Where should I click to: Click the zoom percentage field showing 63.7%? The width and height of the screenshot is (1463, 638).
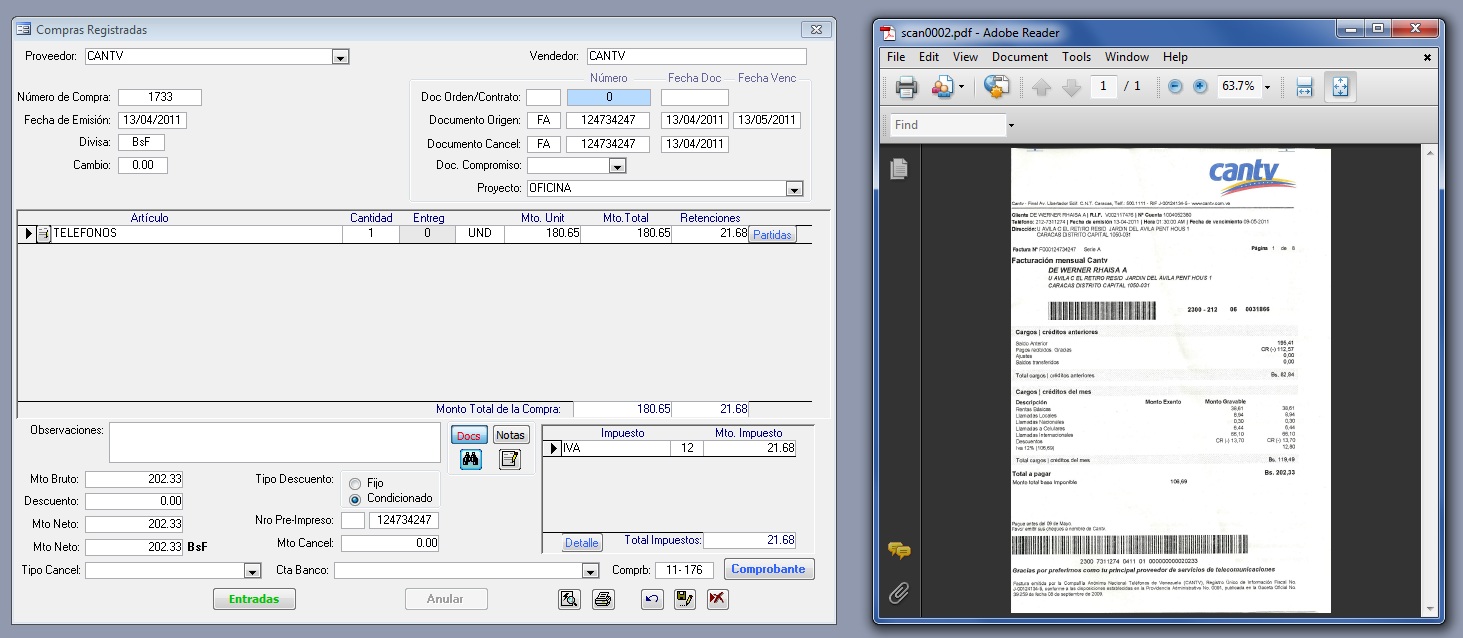pyautogui.click(x=1238, y=87)
